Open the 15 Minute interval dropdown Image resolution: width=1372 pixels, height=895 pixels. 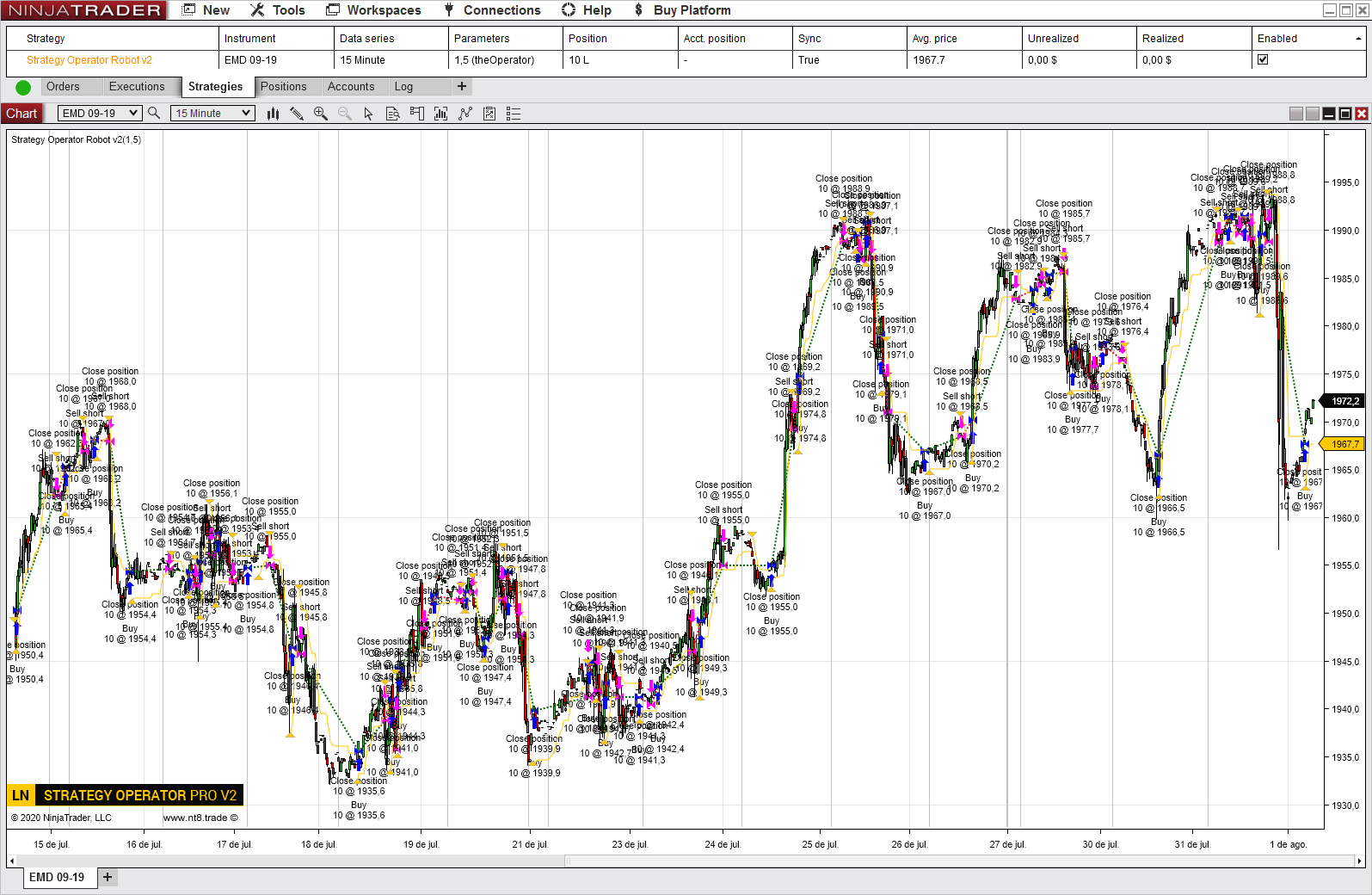tap(212, 114)
